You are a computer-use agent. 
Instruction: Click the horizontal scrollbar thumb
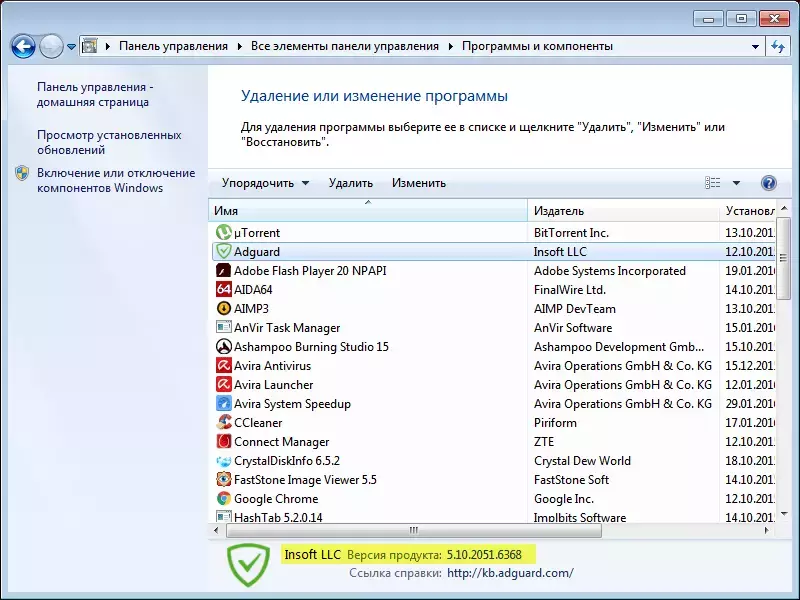414,531
